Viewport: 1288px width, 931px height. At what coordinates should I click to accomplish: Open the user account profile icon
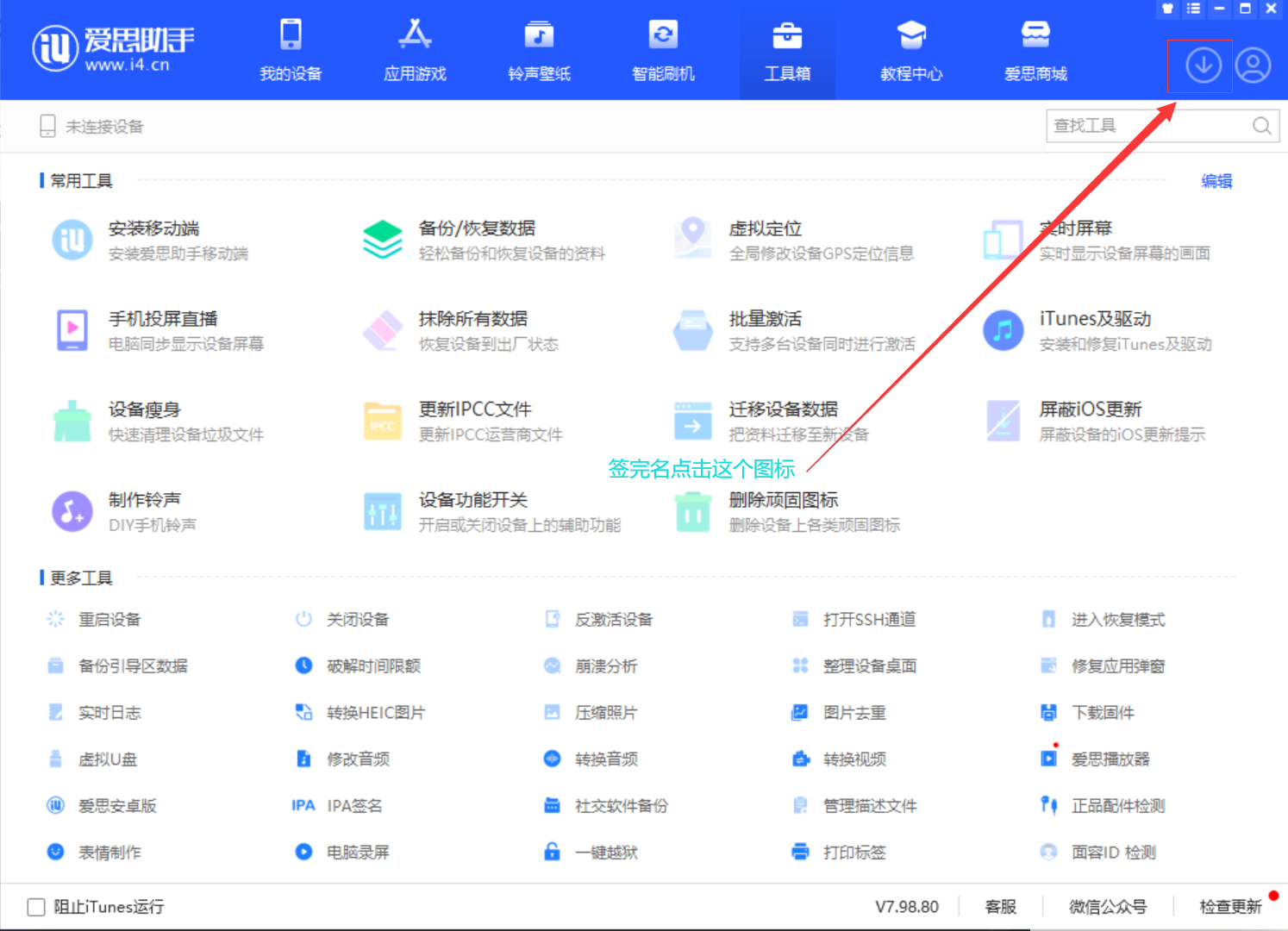point(1253,66)
